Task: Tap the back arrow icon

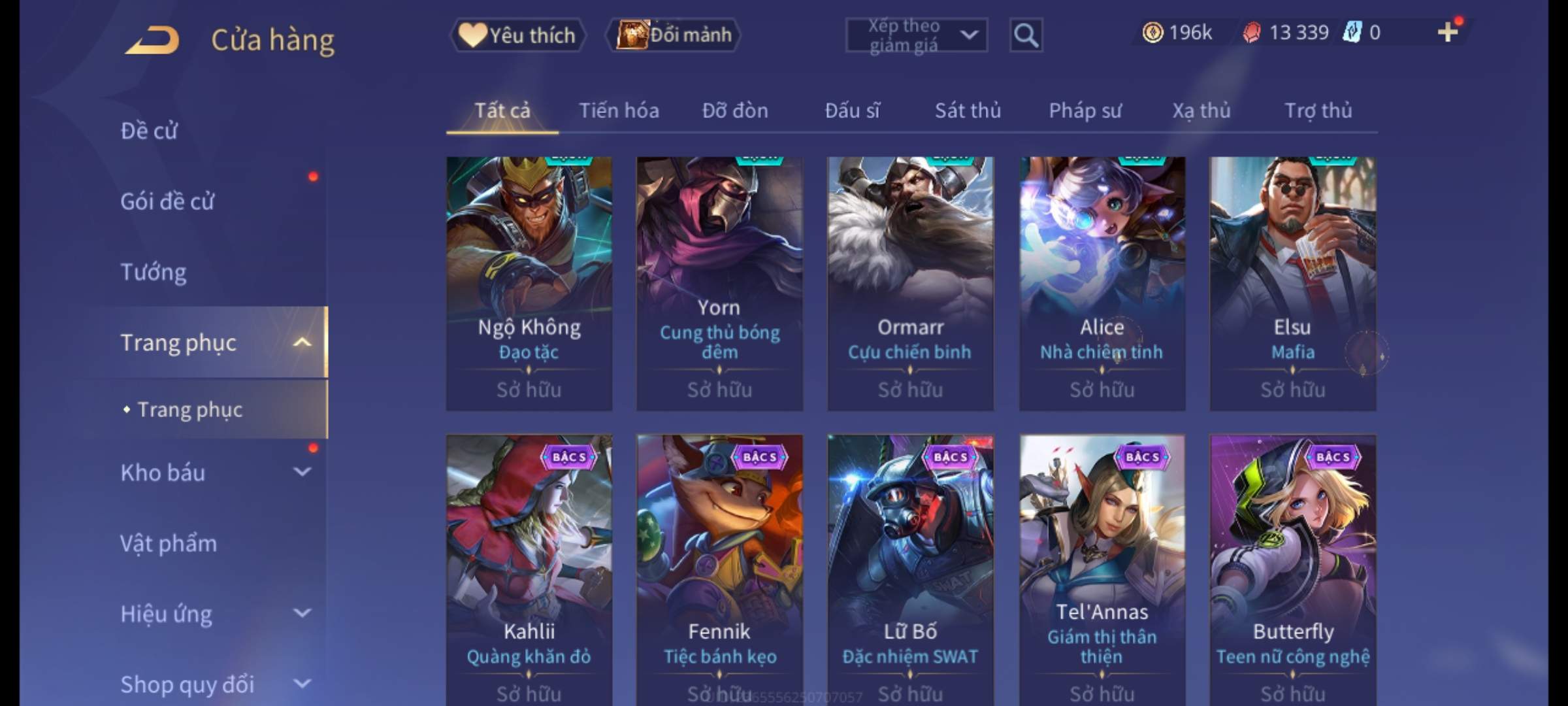Action: 152,40
